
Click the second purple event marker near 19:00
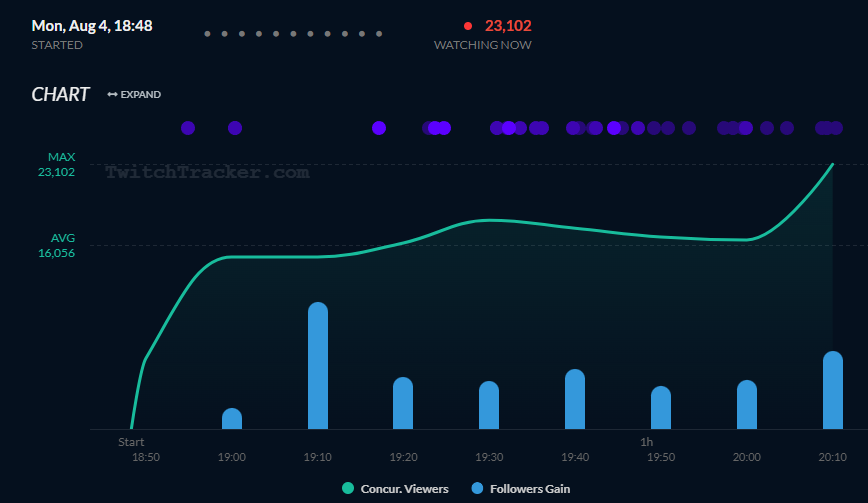pyautogui.click(x=235, y=128)
